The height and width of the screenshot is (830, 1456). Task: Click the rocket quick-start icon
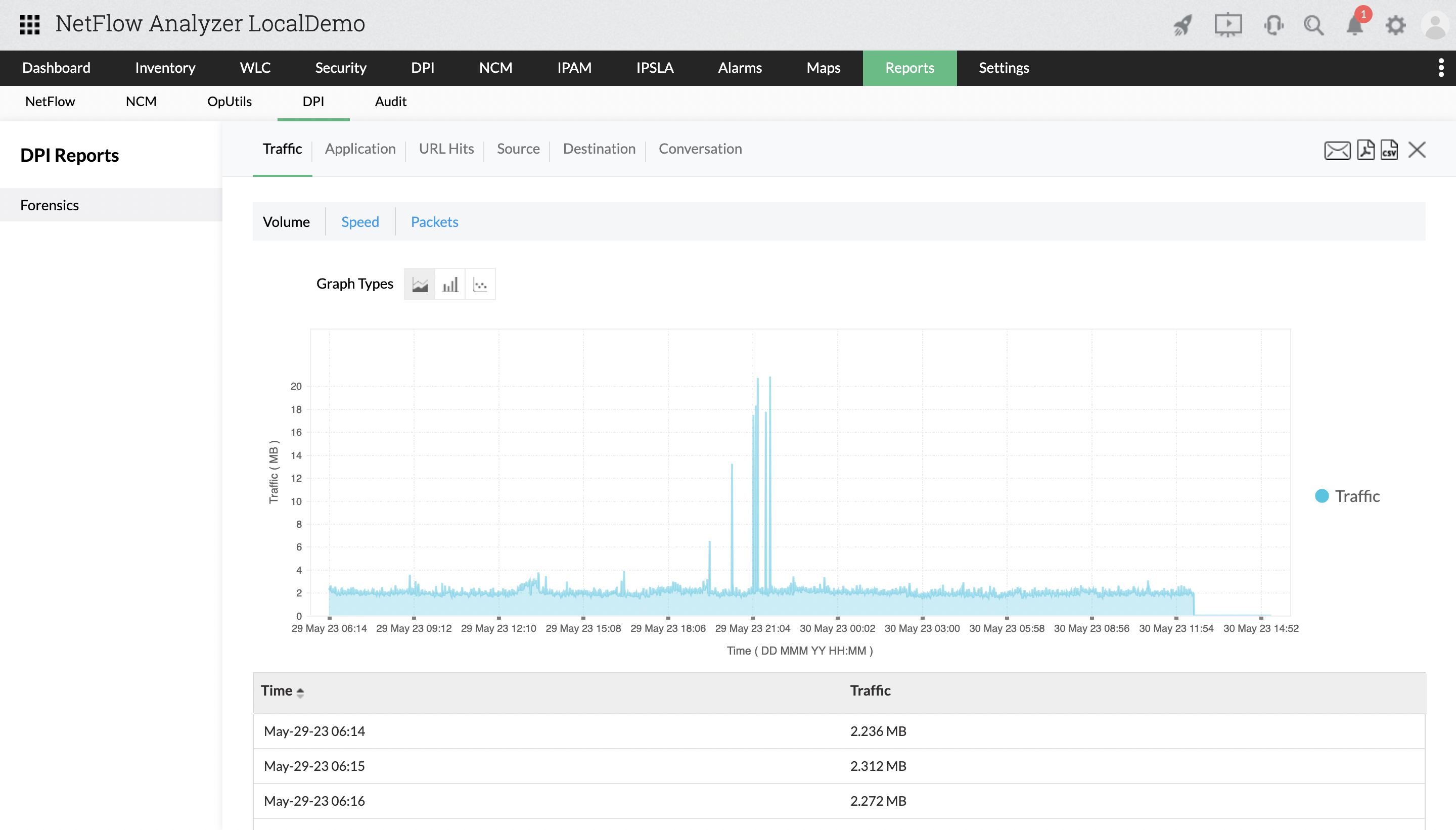[1183, 25]
